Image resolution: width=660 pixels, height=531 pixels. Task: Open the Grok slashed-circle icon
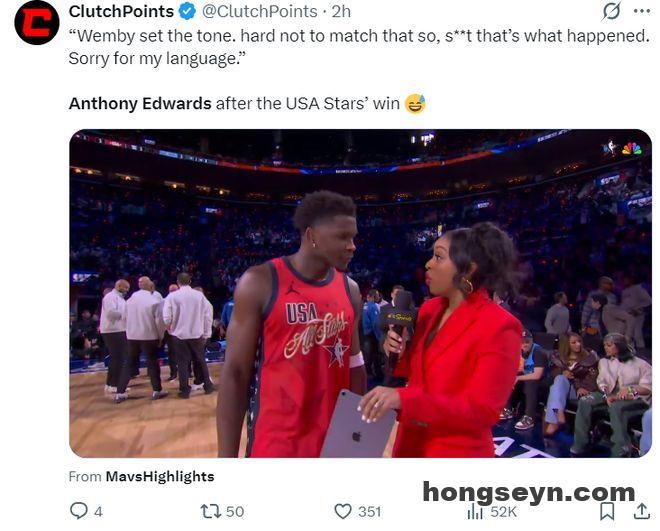pos(611,11)
